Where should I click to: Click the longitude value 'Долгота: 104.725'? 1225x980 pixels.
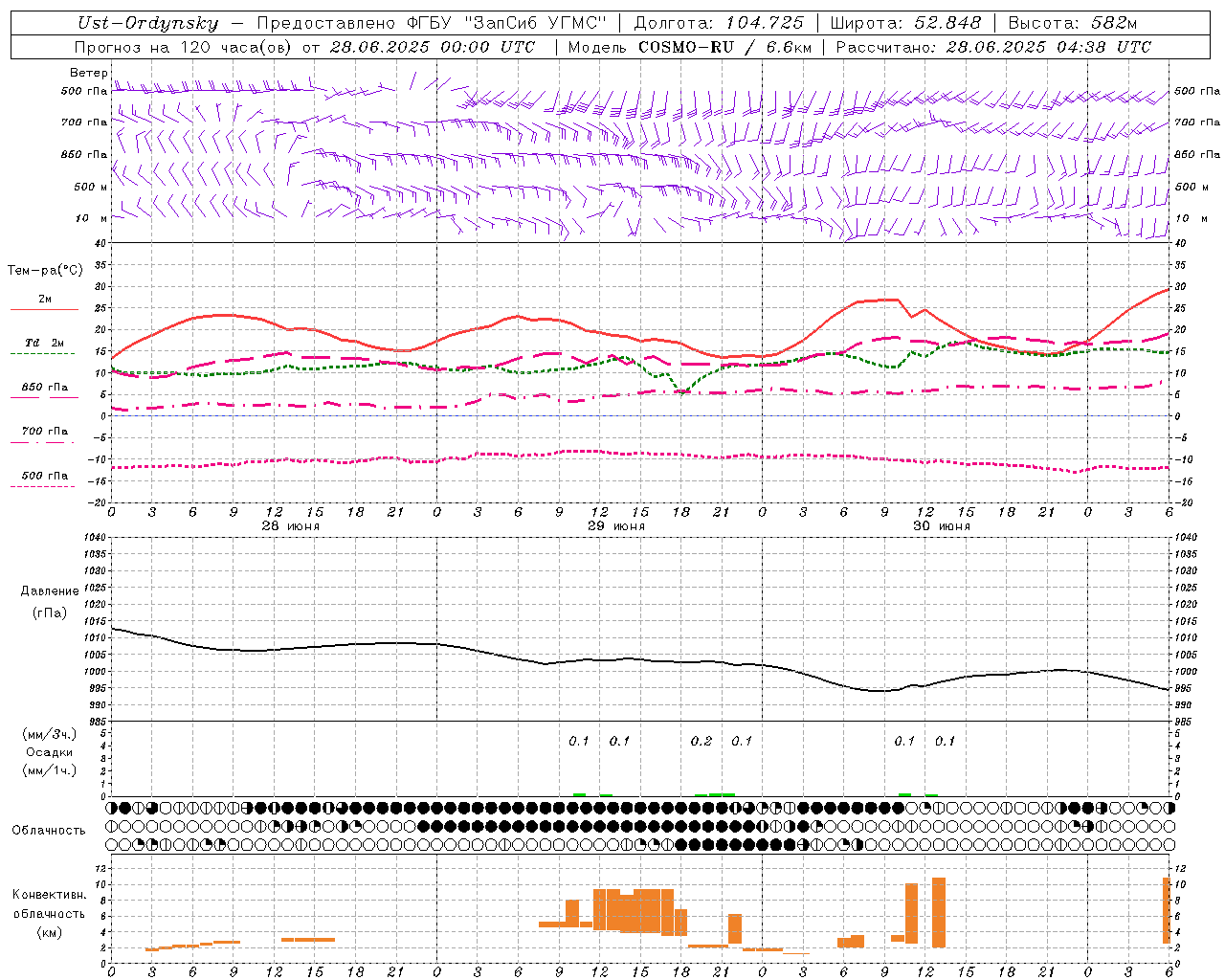[x=719, y=23]
